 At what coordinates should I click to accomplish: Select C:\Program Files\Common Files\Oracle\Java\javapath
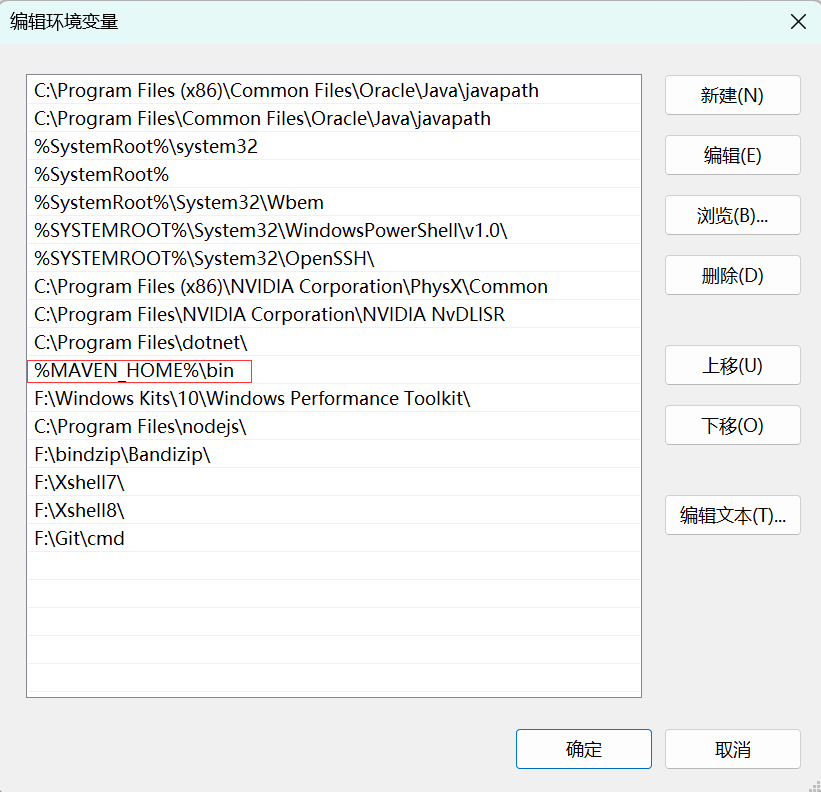pyautogui.click(x=334, y=118)
